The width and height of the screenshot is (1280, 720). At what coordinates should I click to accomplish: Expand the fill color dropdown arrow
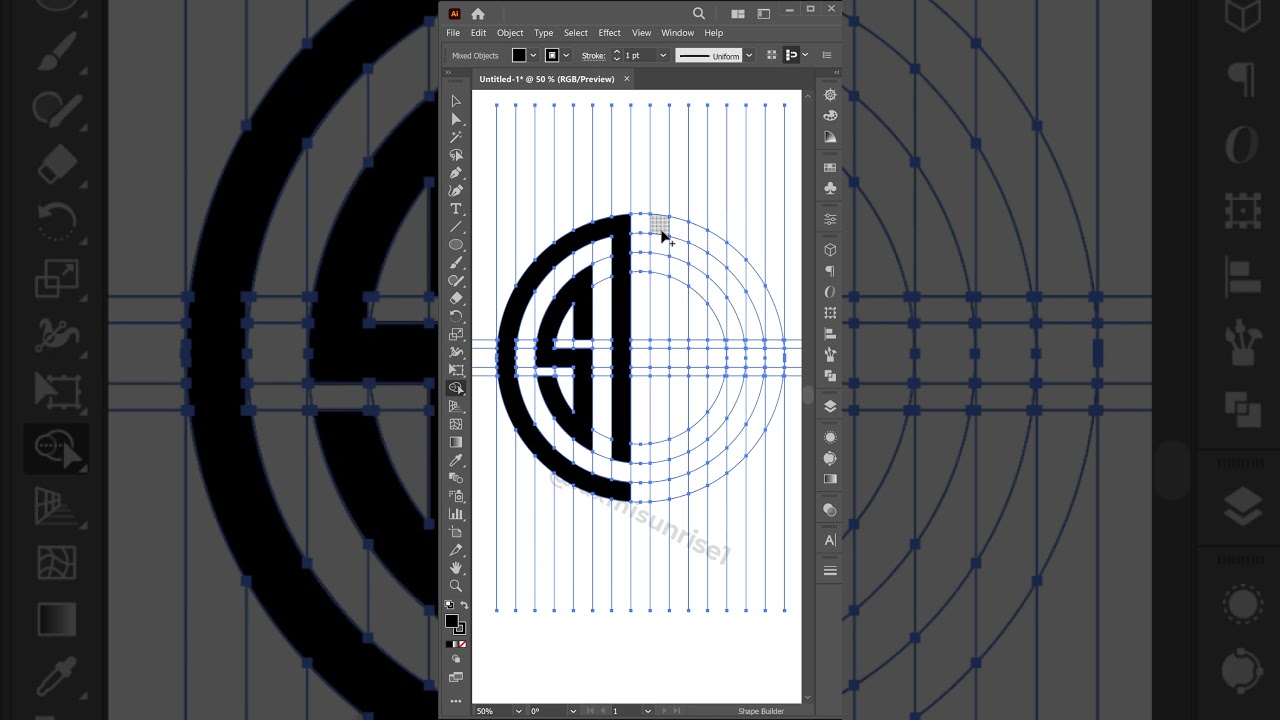tap(533, 55)
